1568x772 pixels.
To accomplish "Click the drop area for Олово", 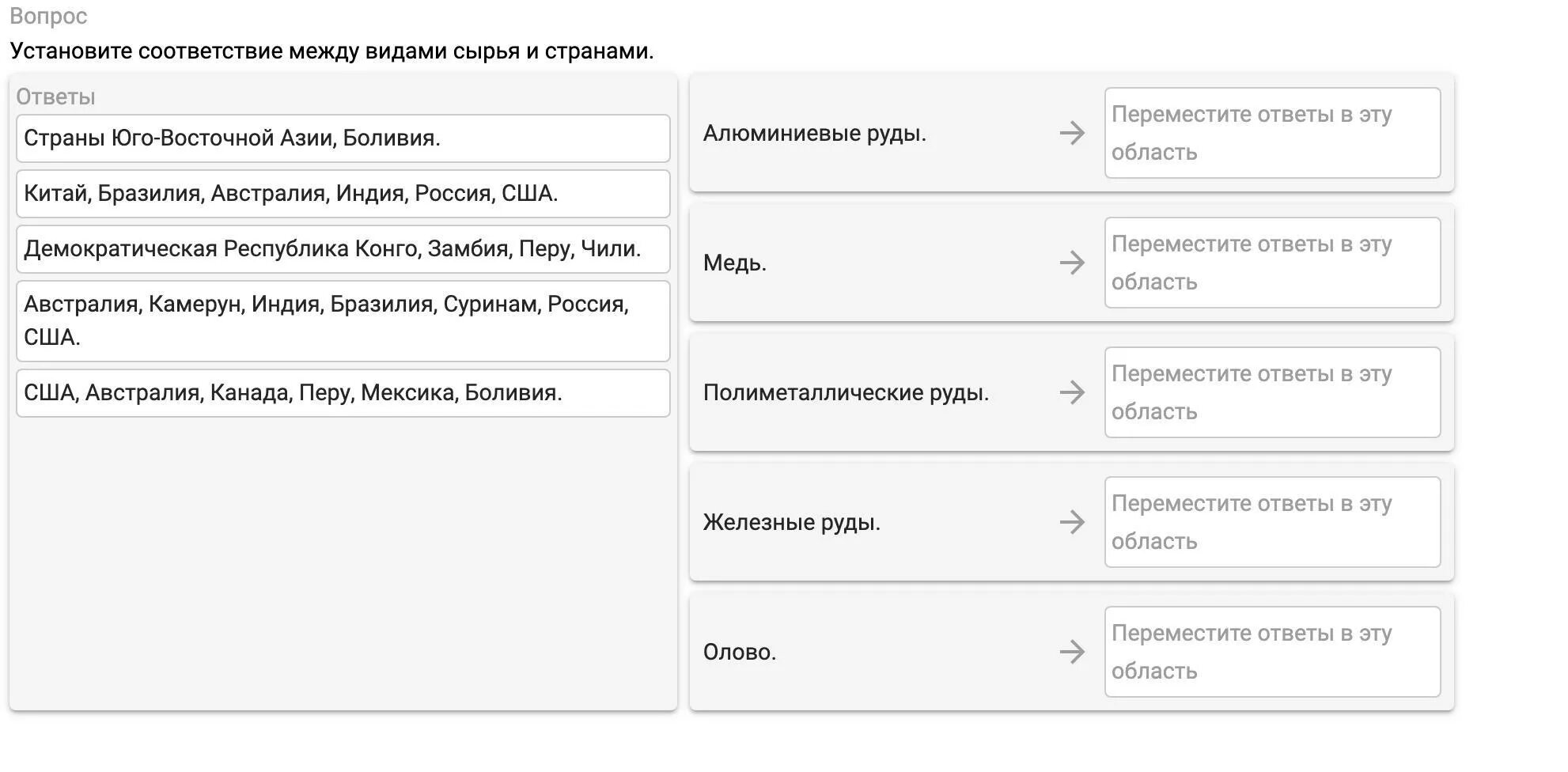I will (x=1272, y=652).
